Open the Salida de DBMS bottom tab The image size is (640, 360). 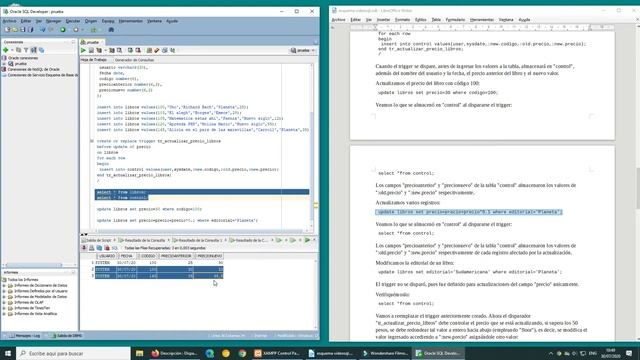(x=67, y=336)
